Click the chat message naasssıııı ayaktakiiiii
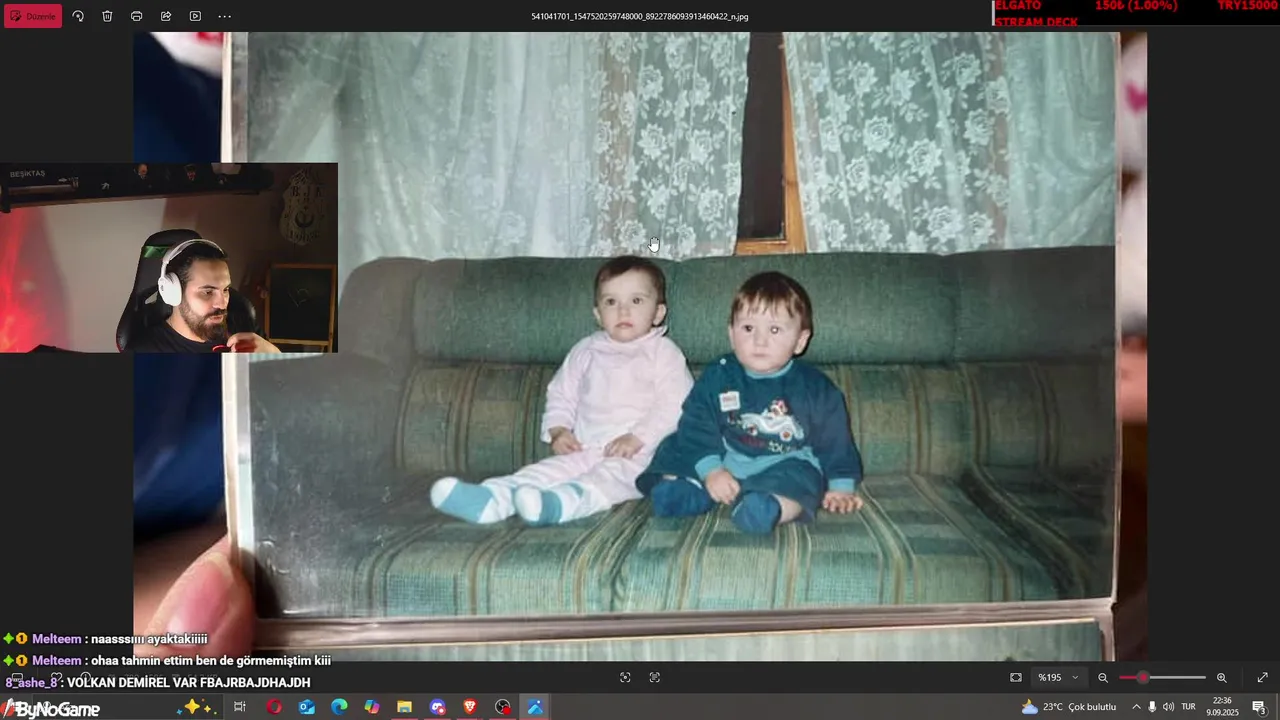 point(107,639)
